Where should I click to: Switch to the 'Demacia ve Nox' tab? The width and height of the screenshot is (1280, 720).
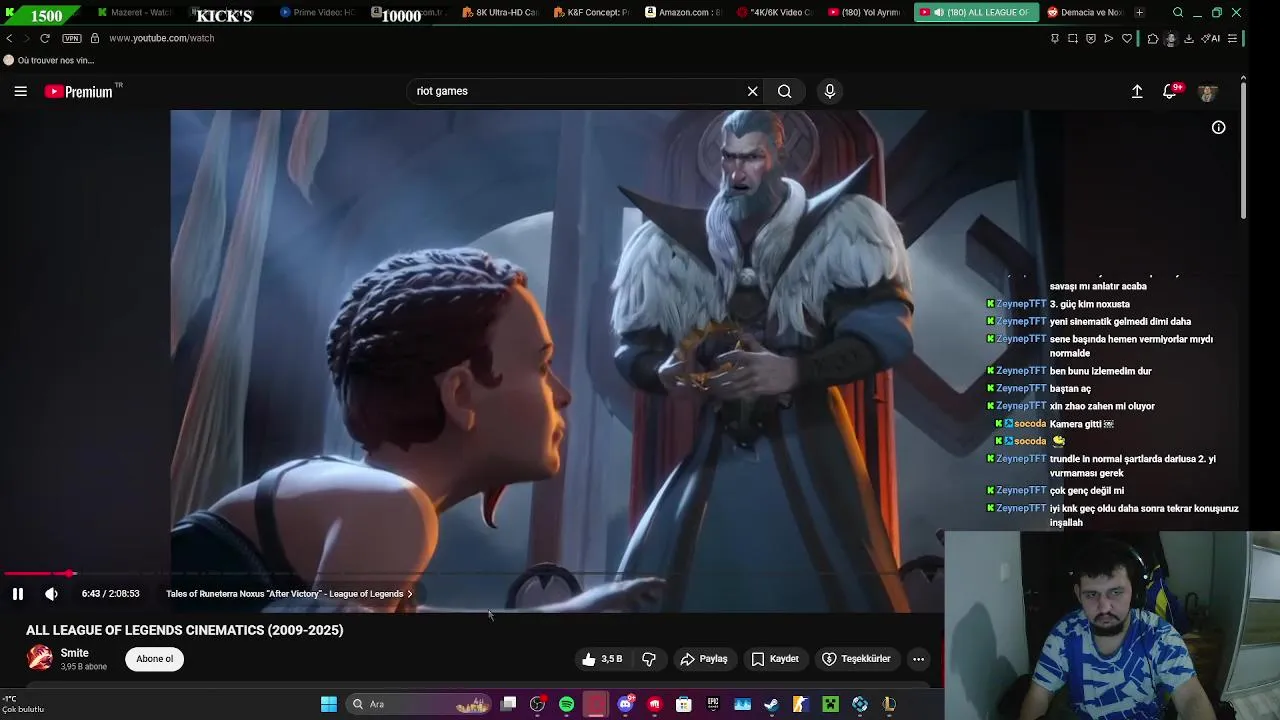click(x=1085, y=13)
